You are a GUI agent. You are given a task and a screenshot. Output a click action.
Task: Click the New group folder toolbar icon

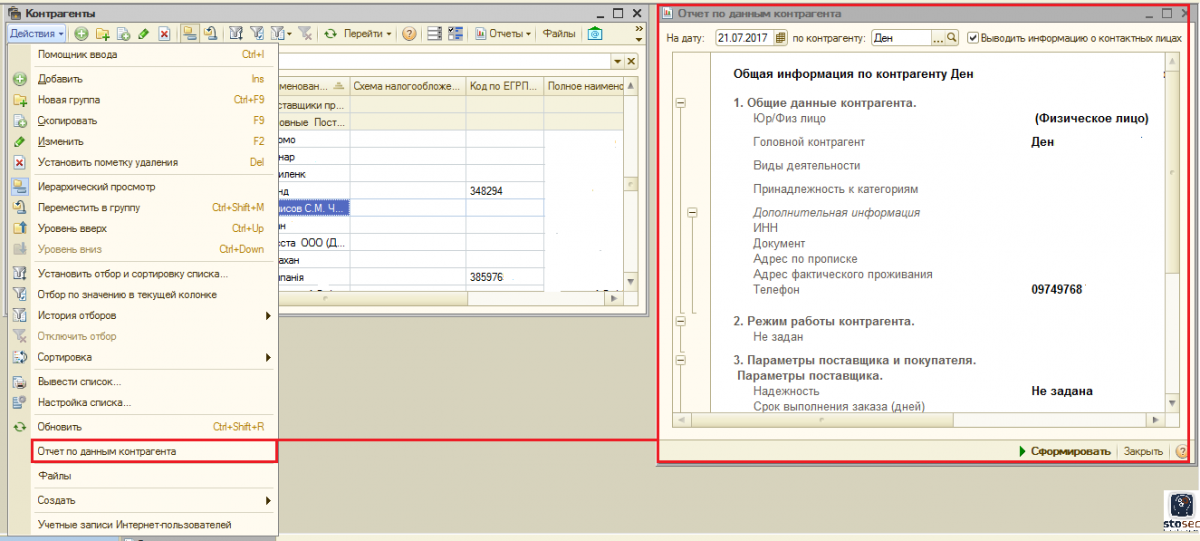click(x=103, y=34)
